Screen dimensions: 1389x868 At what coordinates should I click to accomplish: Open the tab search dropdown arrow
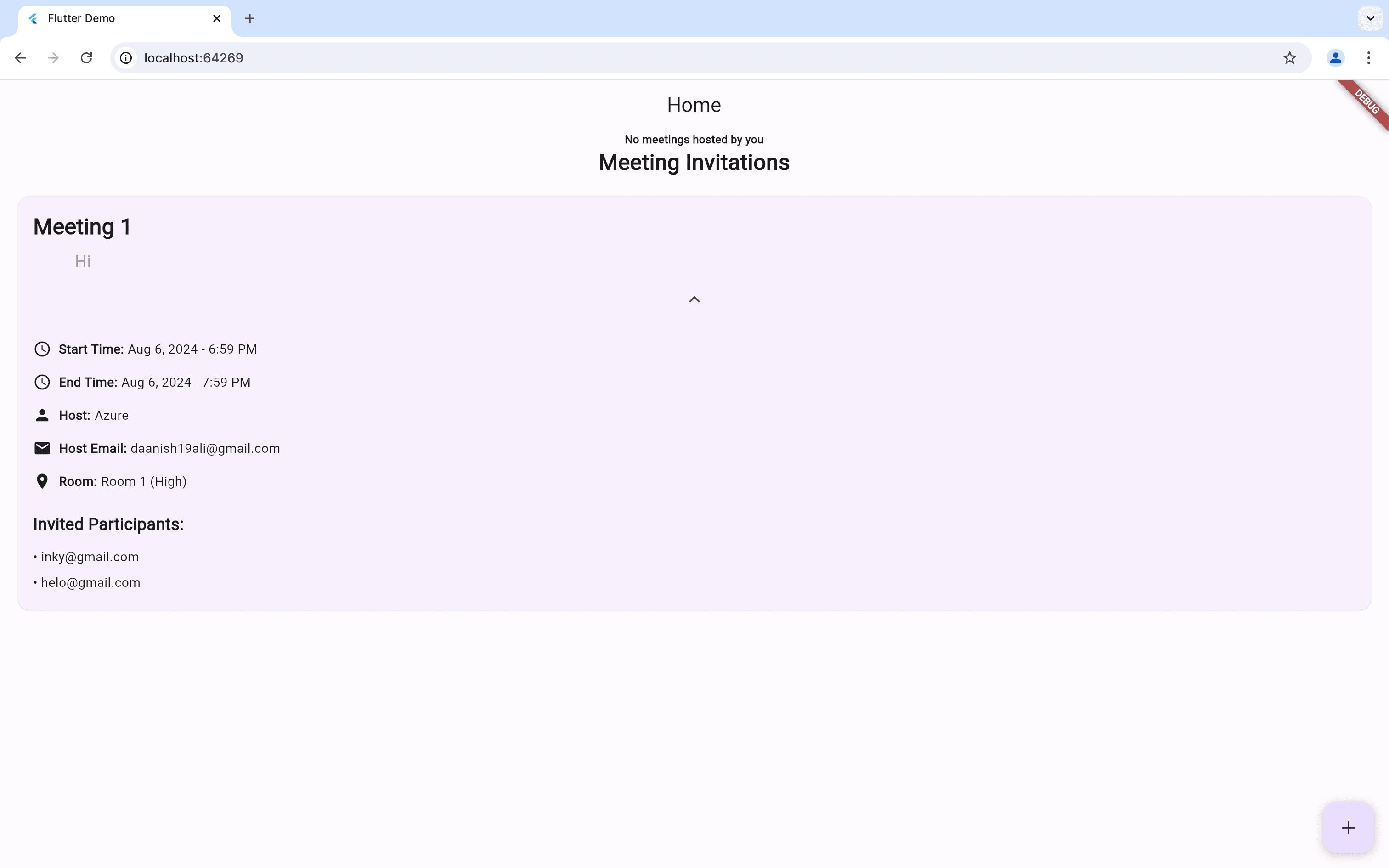(1371, 18)
